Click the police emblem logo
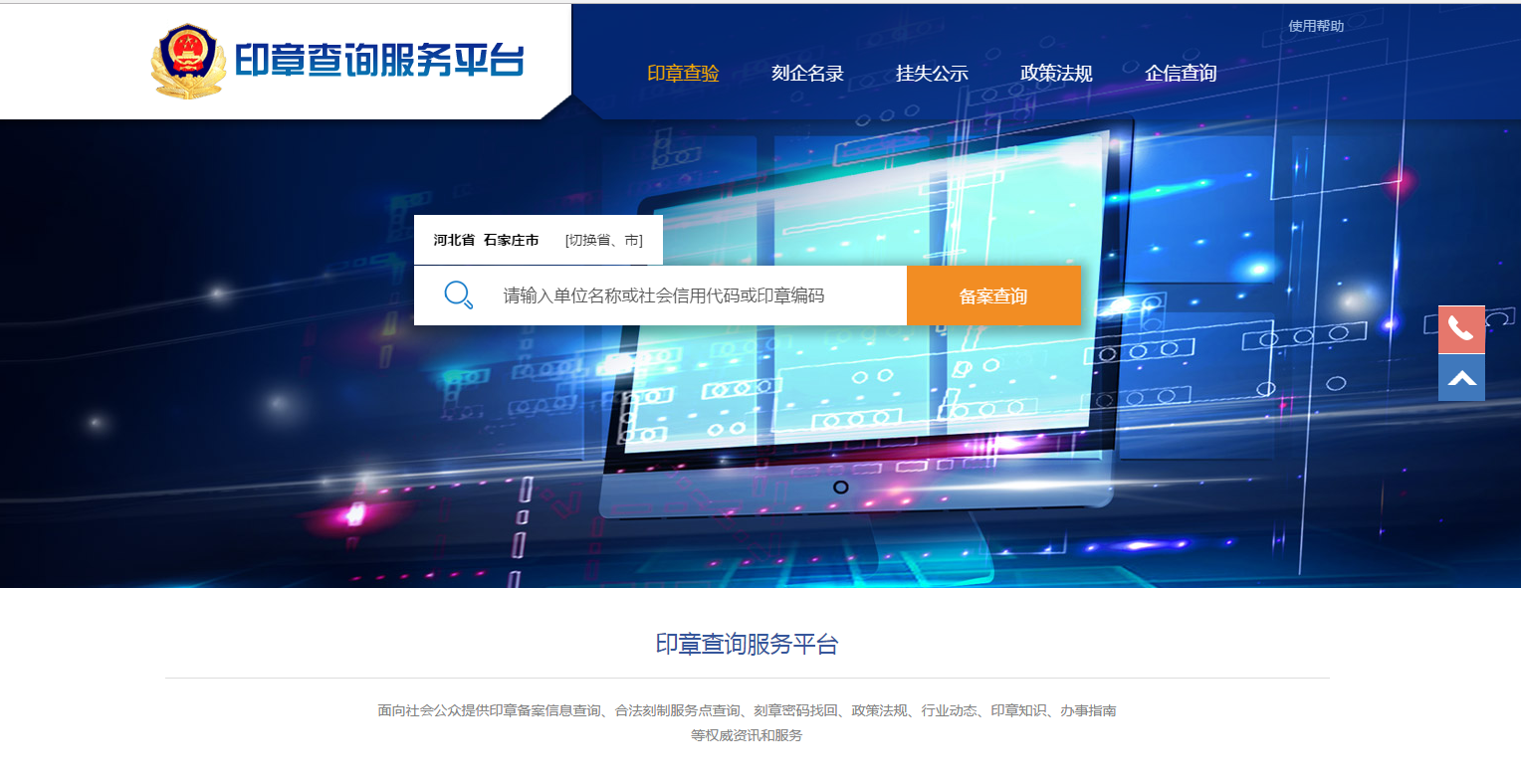 tap(189, 62)
